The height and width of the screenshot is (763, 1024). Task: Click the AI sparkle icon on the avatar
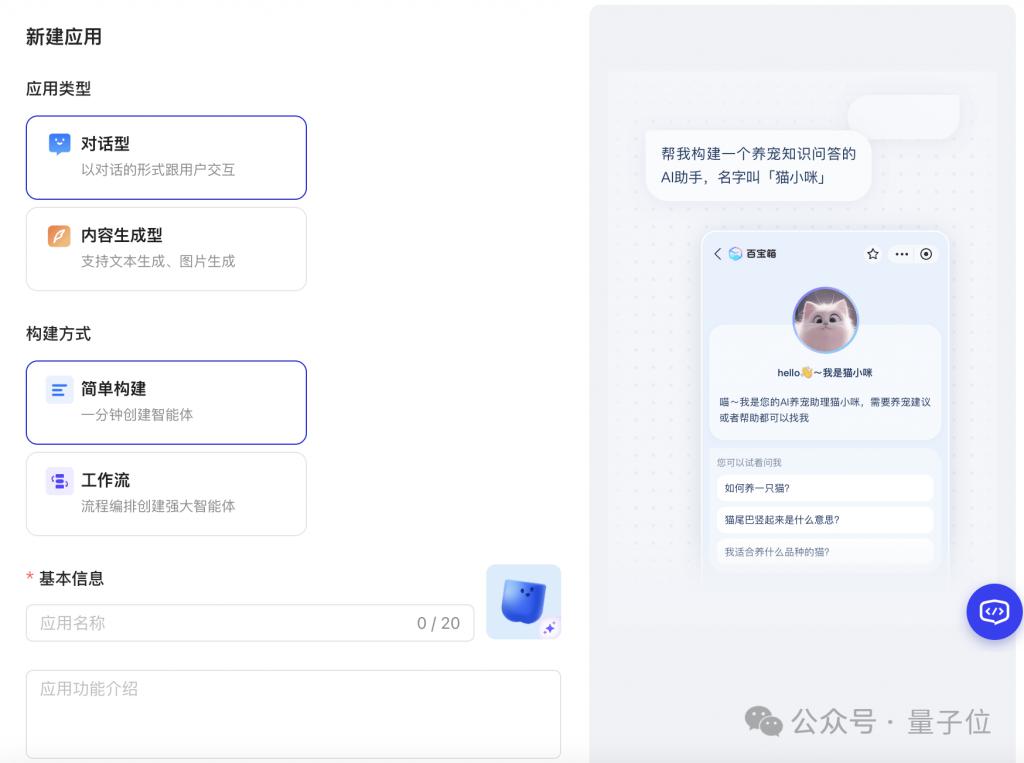click(550, 628)
